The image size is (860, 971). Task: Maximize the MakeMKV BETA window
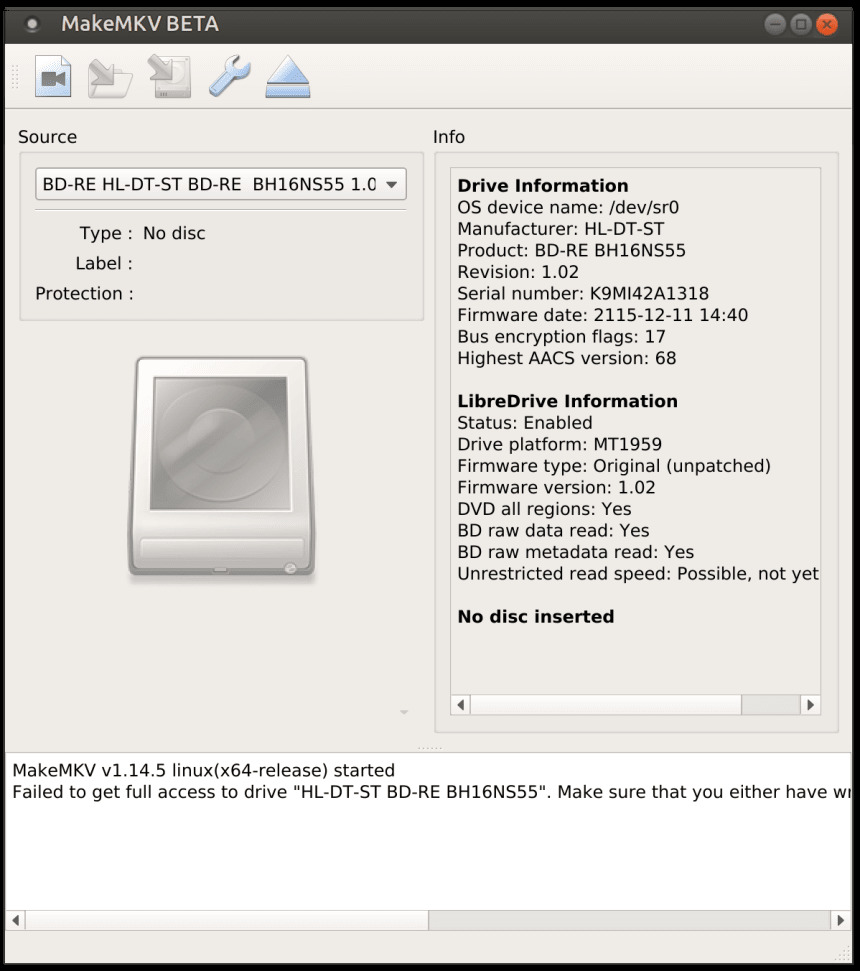pyautogui.click(x=801, y=24)
